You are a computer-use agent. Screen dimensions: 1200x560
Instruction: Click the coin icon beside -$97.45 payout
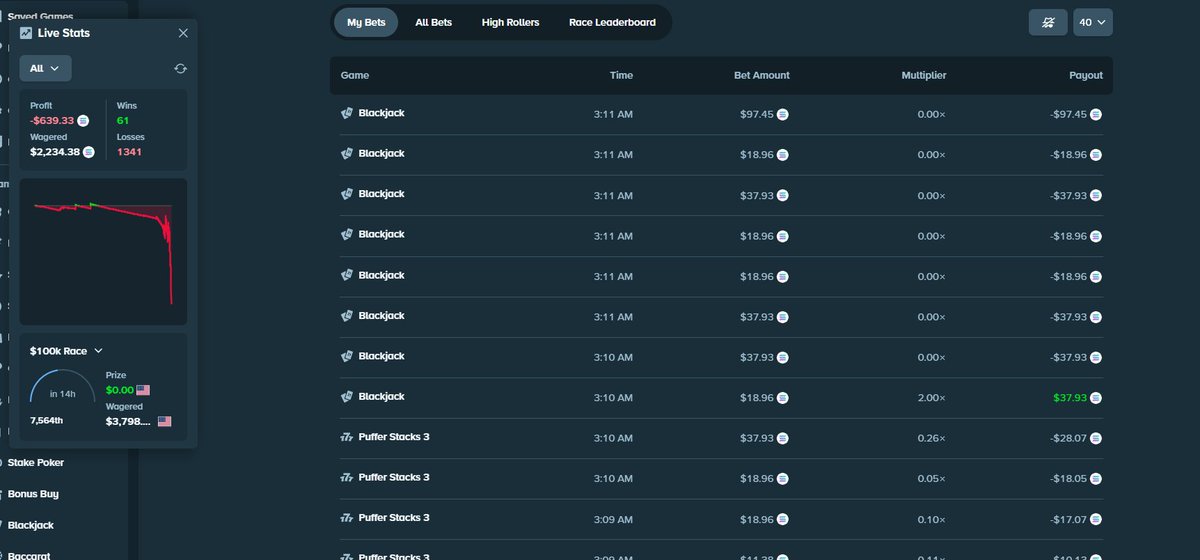(1096, 115)
